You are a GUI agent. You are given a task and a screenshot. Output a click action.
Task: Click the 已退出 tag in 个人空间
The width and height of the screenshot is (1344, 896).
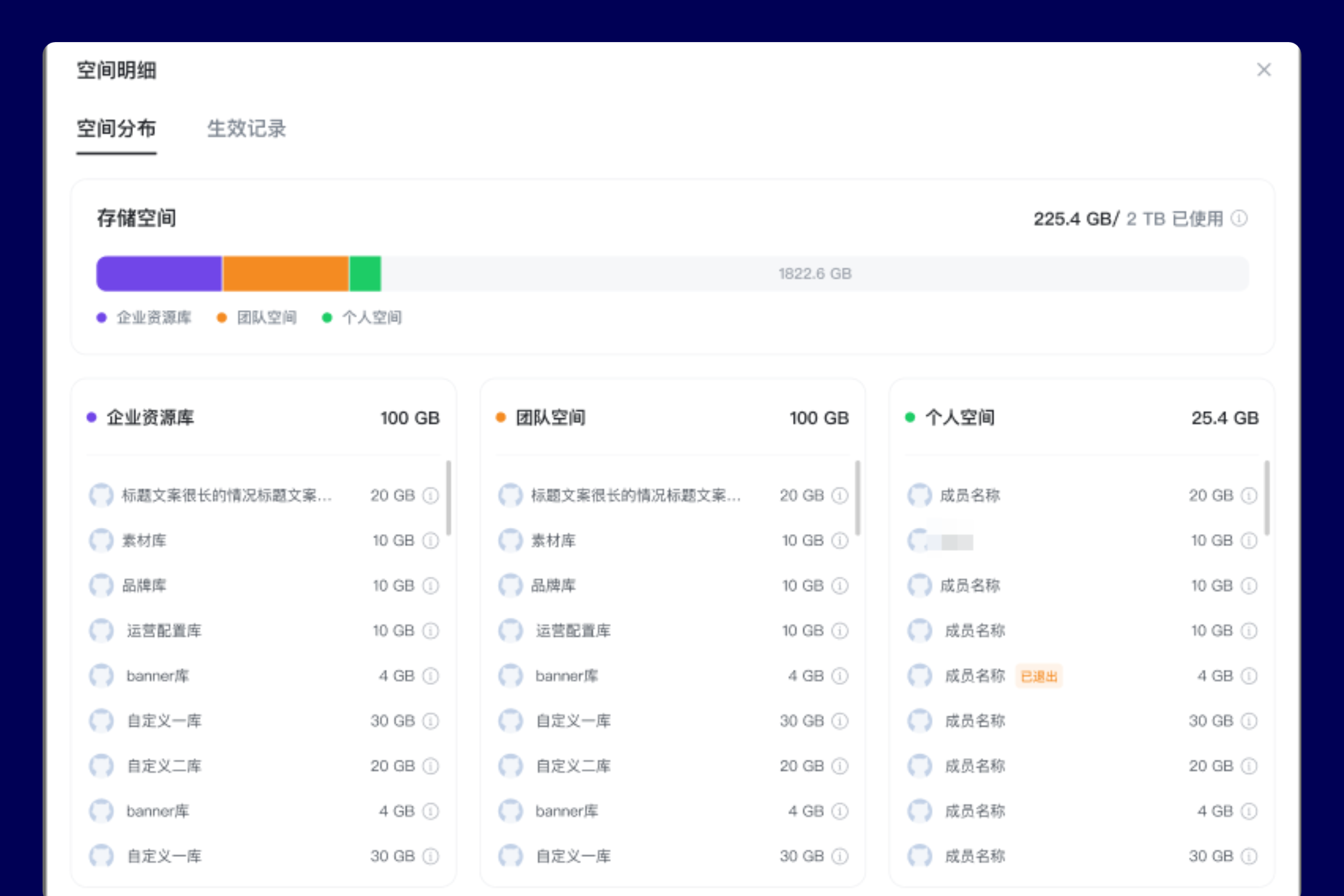1039,676
